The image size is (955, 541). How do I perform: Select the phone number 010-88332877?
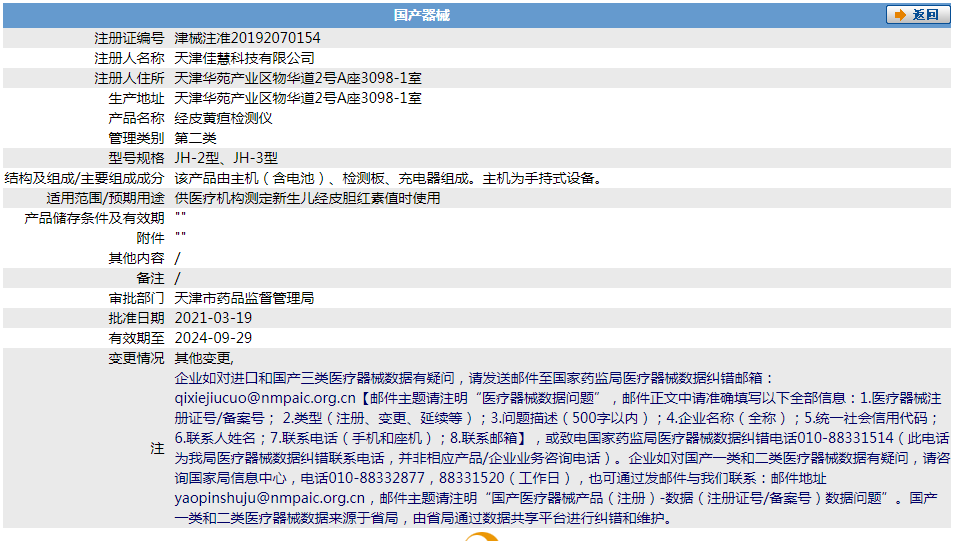tap(376, 478)
